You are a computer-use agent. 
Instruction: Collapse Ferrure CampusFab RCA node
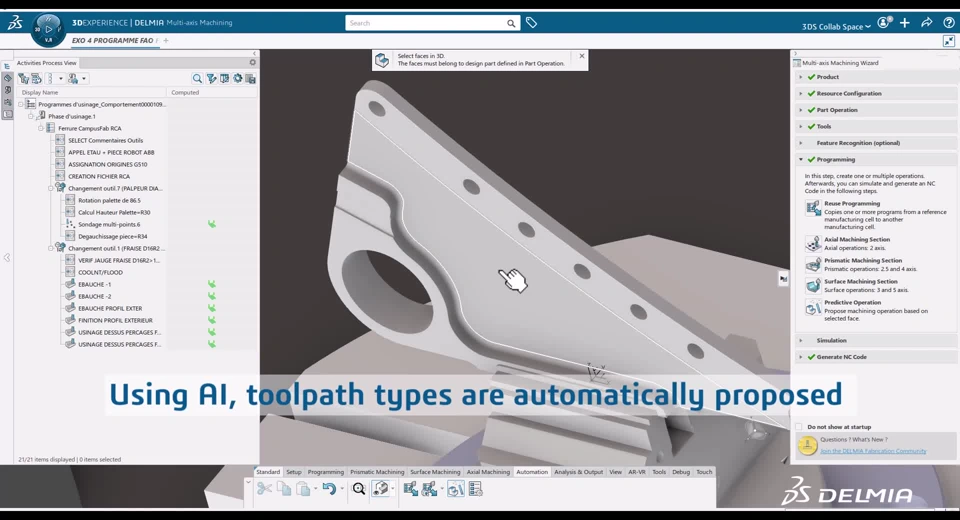(40, 129)
